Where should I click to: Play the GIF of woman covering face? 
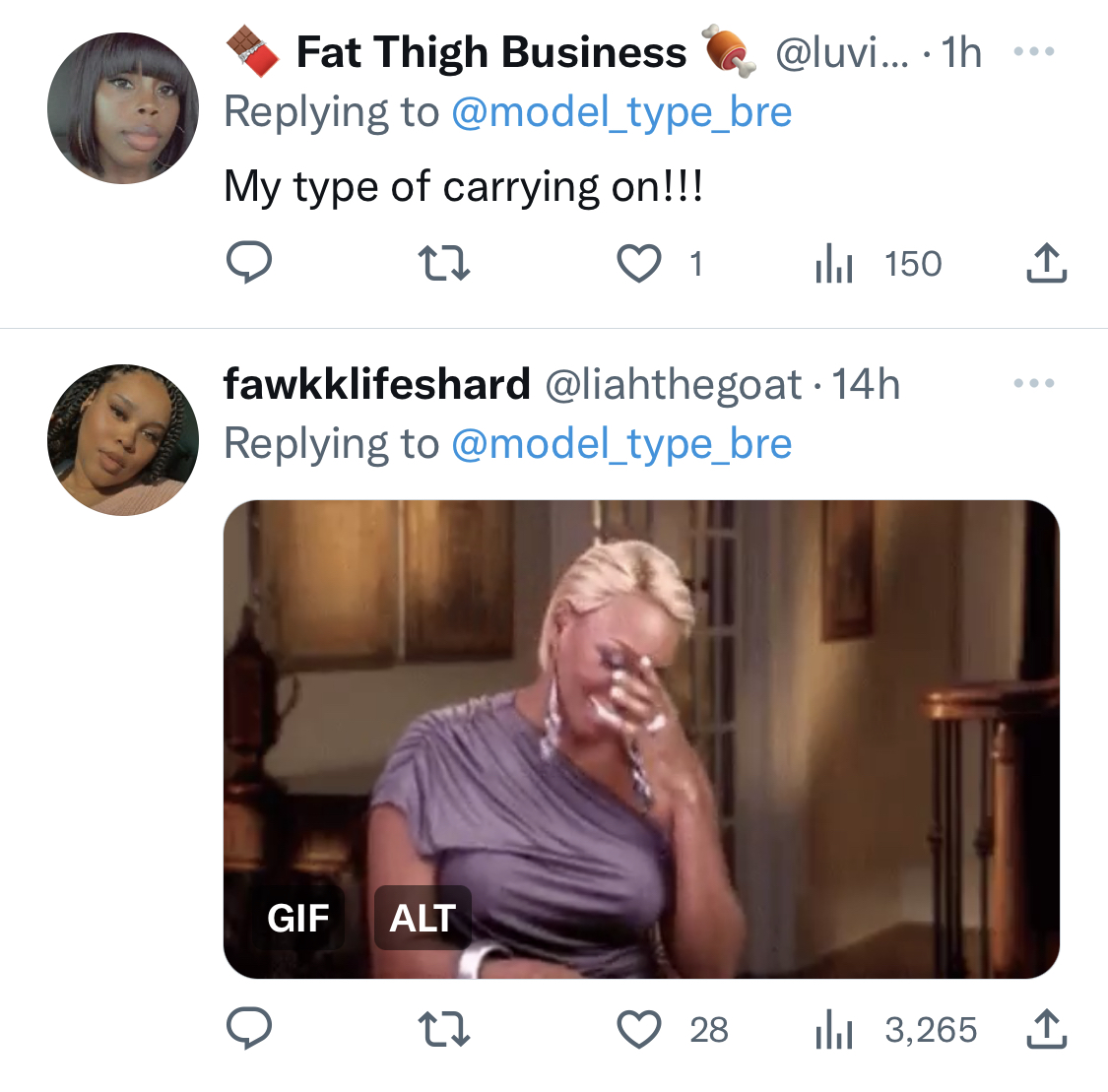(641, 739)
